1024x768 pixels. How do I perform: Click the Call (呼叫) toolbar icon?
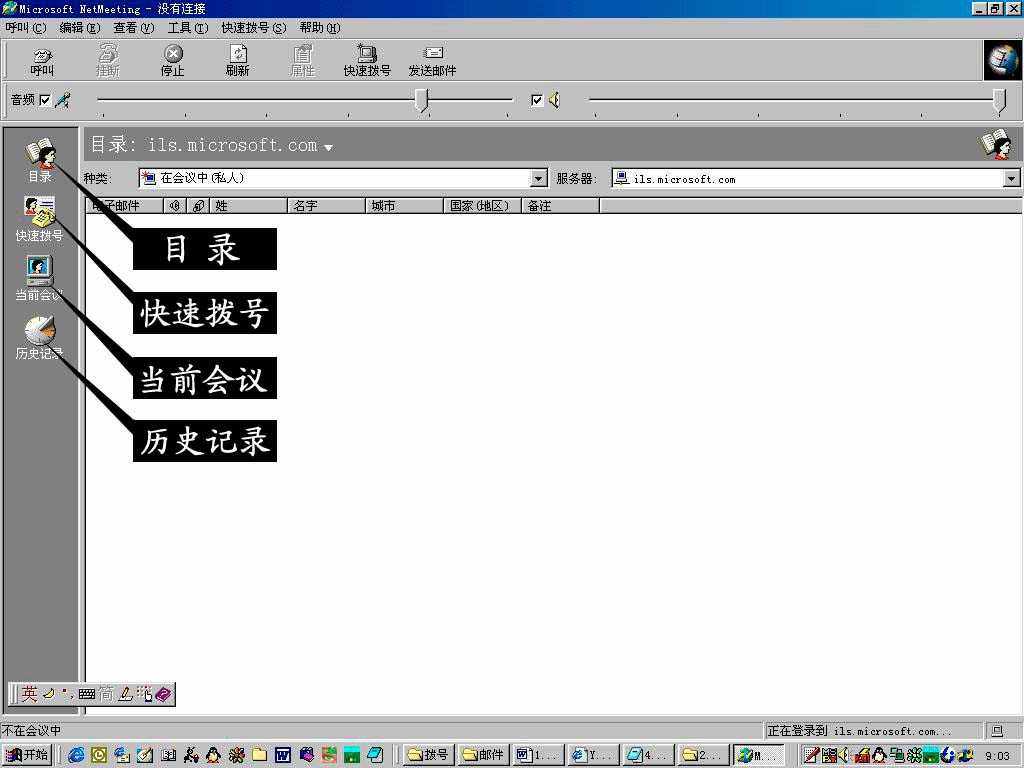41,58
